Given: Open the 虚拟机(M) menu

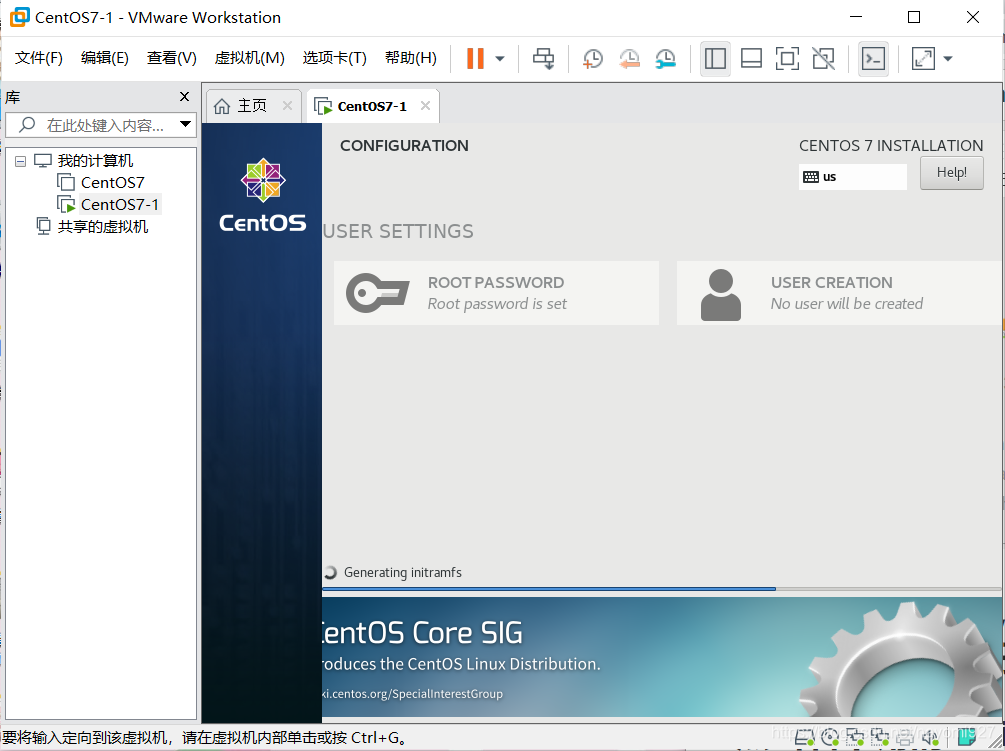Looking at the screenshot, I should [x=249, y=58].
